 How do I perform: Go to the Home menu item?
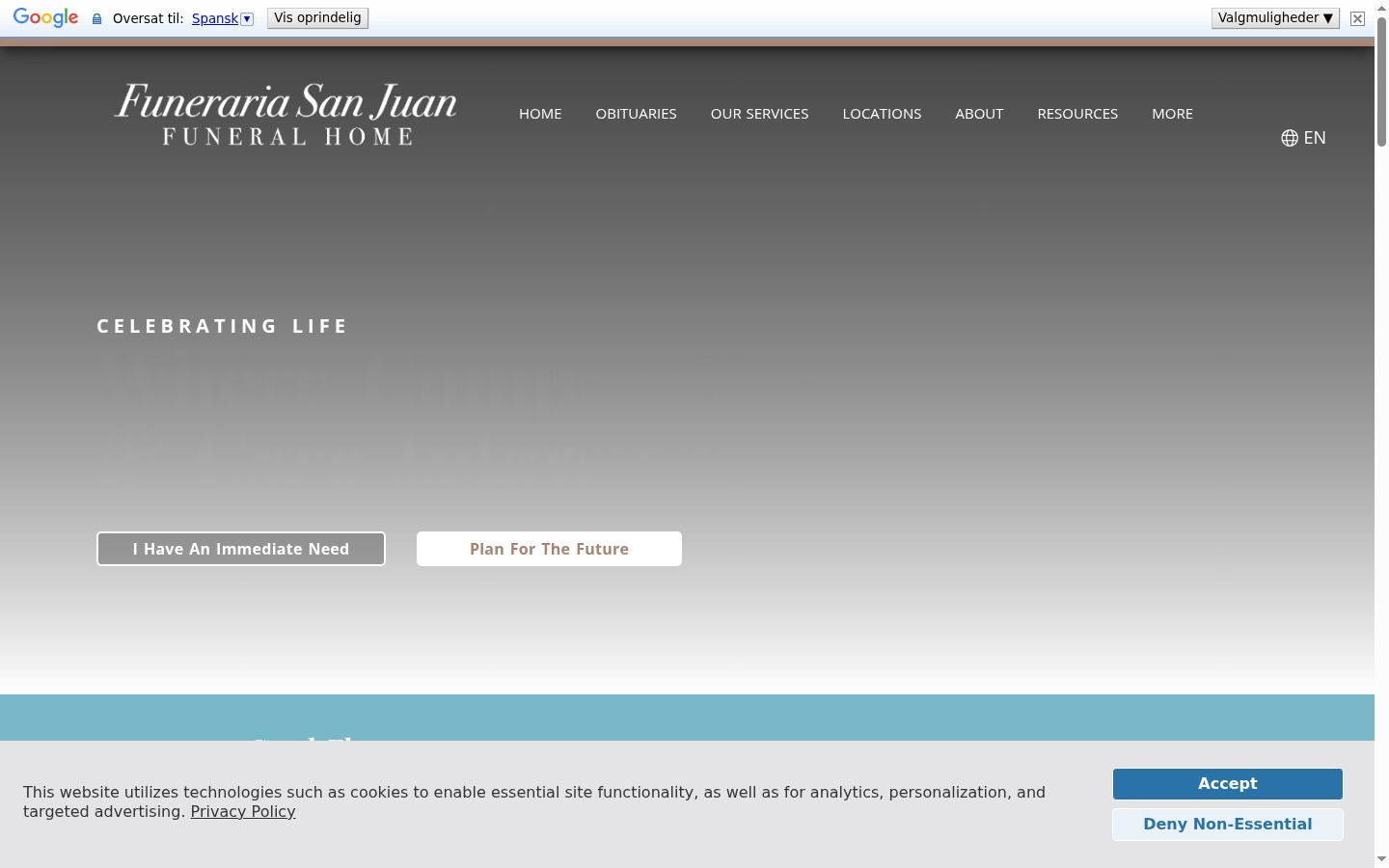[x=540, y=114]
